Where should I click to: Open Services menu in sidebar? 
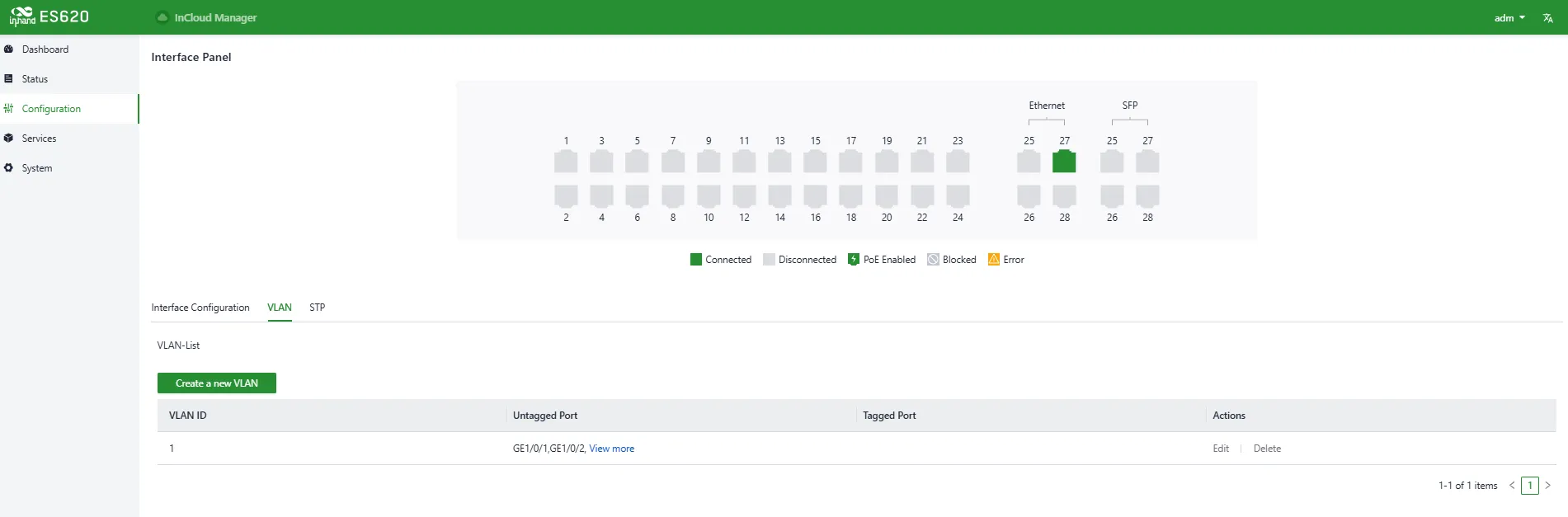69,139
